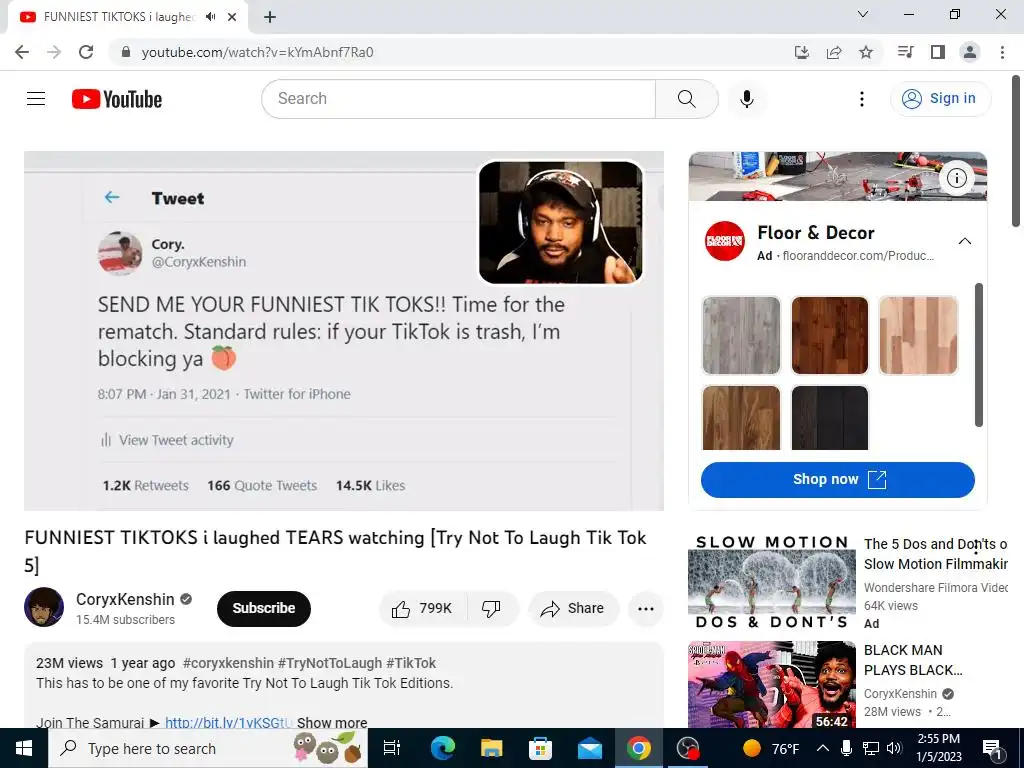Click the #TikTok hashtag

click(411, 663)
